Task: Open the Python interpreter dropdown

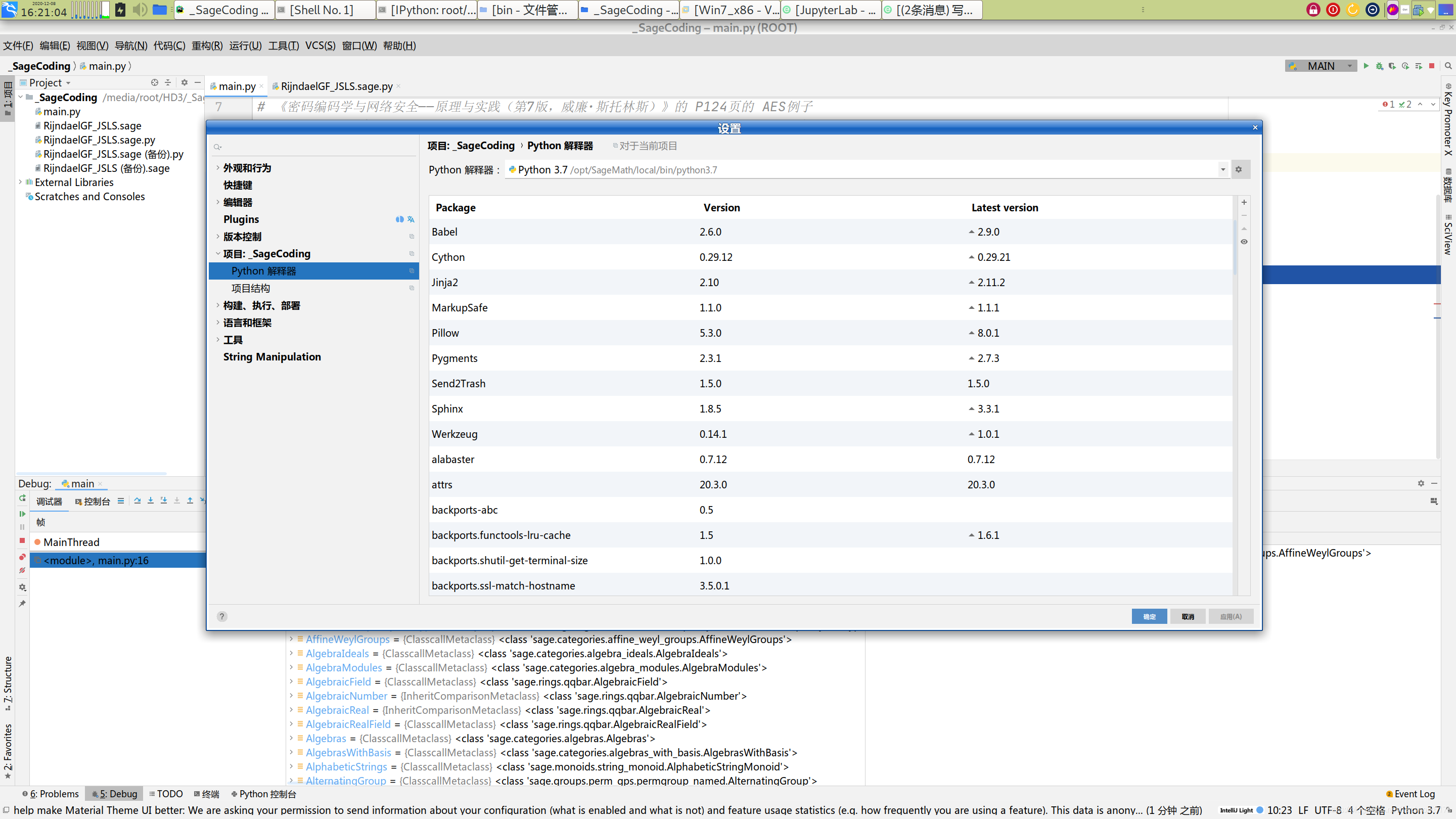Action: pos(1222,169)
